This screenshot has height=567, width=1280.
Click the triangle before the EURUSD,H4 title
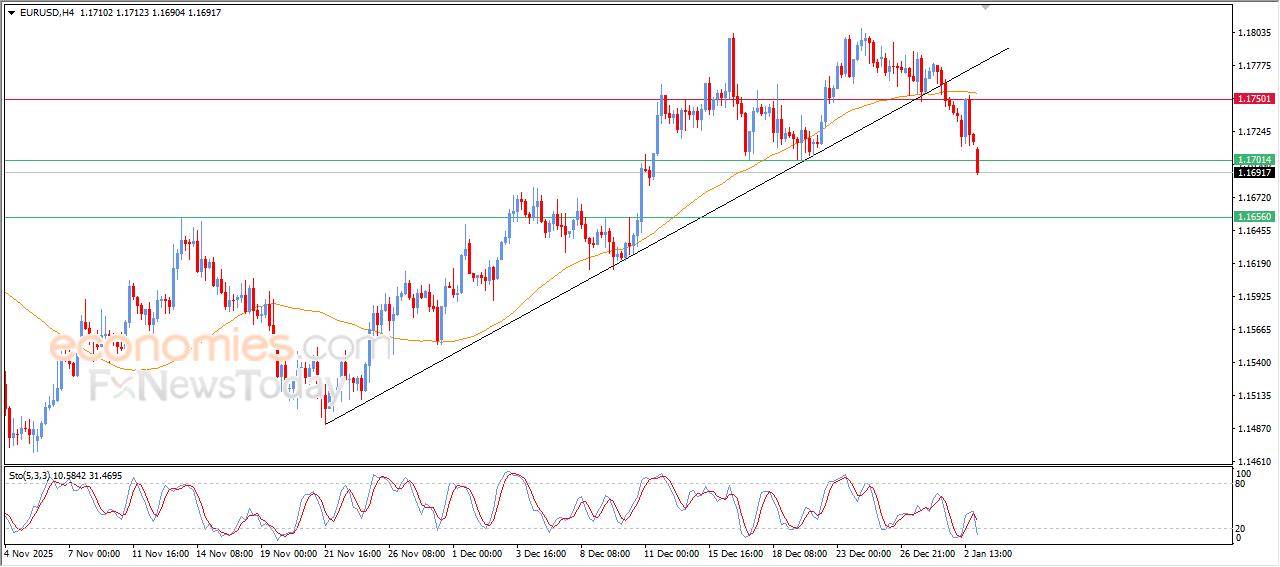click(11, 12)
